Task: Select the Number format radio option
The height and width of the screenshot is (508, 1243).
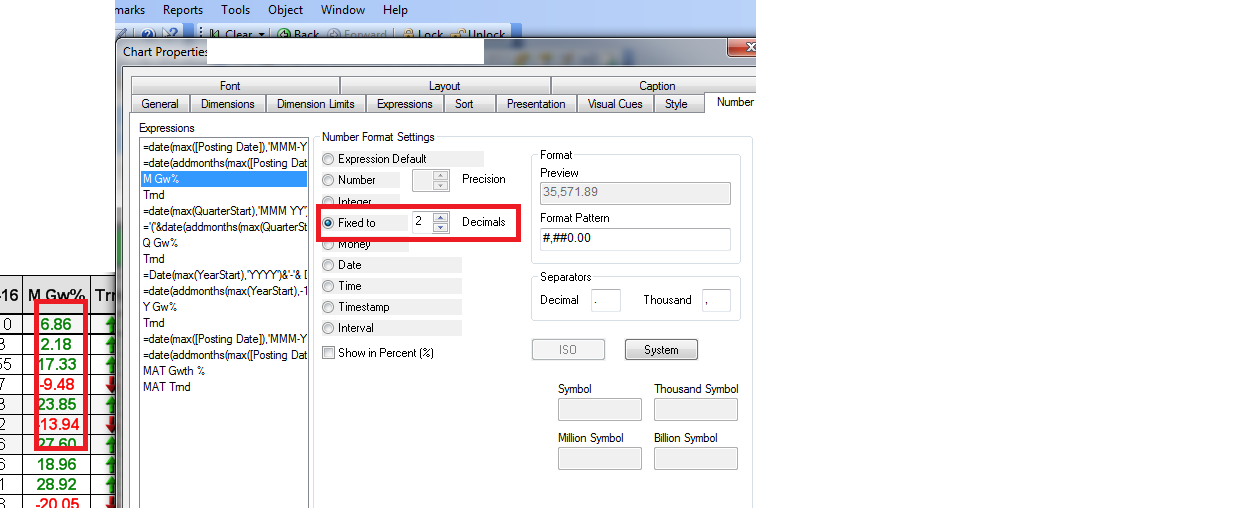Action: [329, 180]
